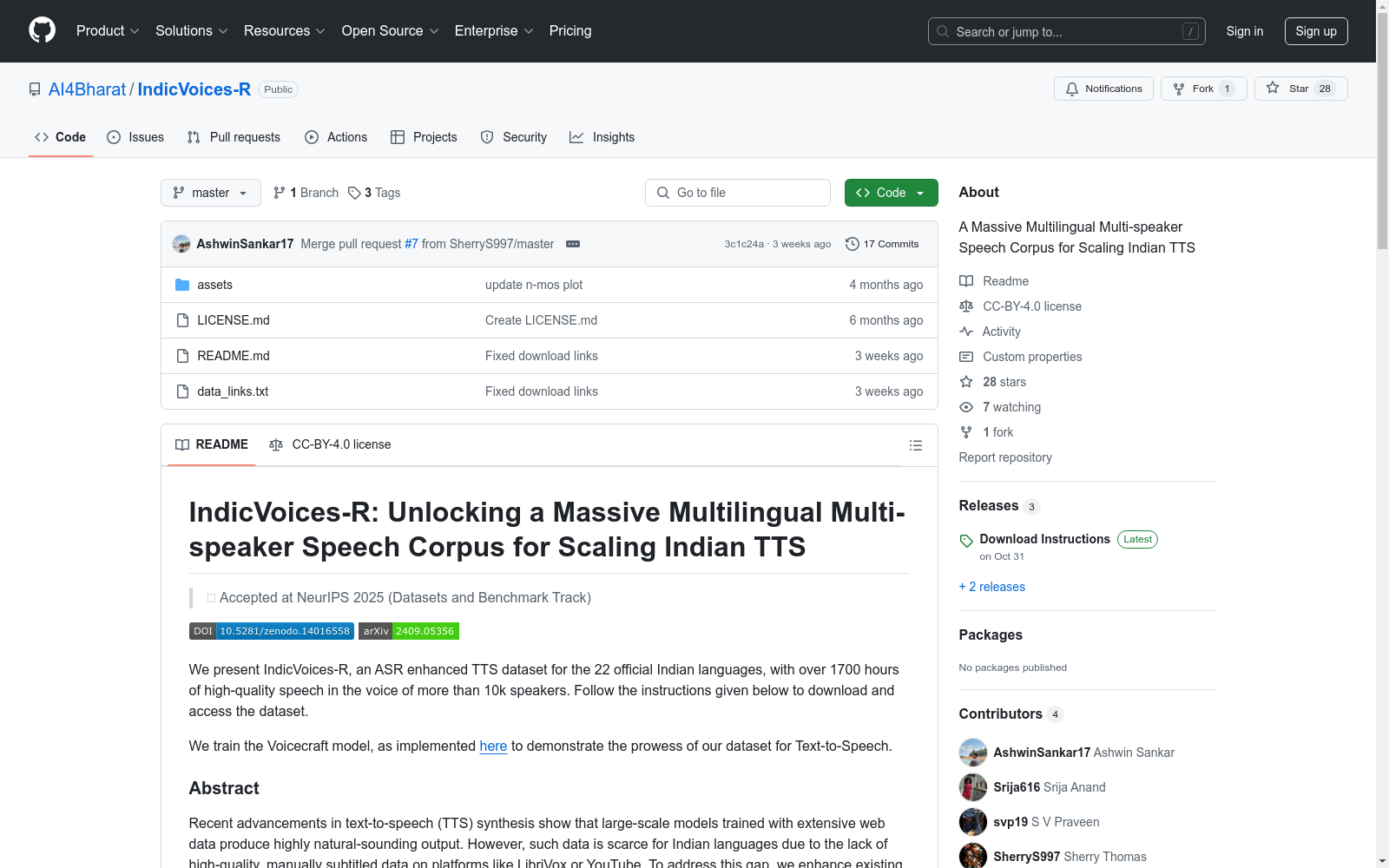This screenshot has width=1389, height=868.
Task: Open the Issues tab
Action: pyautogui.click(x=135, y=137)
